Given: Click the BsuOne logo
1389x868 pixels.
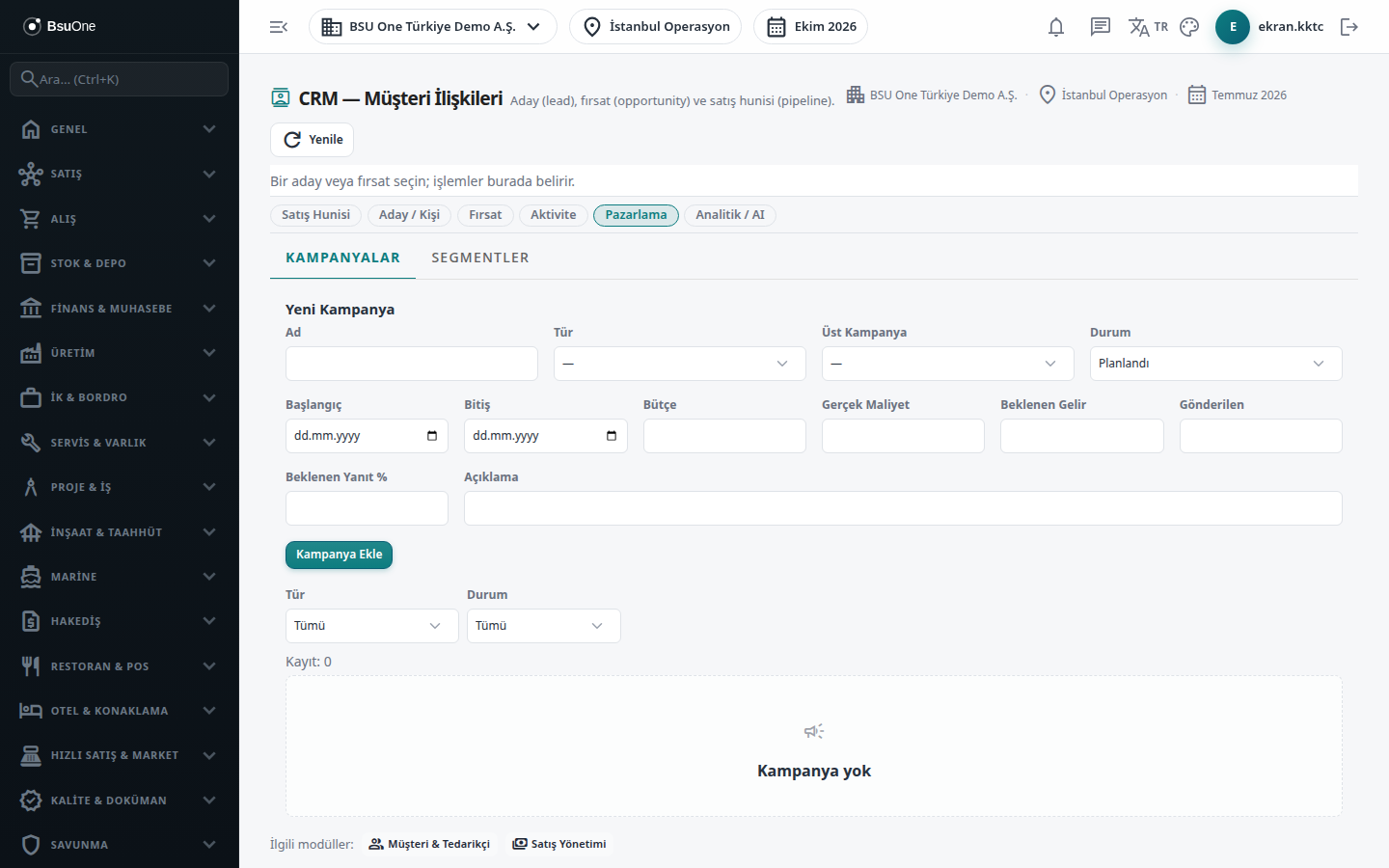Looking at the screenshot, I should tap(60, 26).
